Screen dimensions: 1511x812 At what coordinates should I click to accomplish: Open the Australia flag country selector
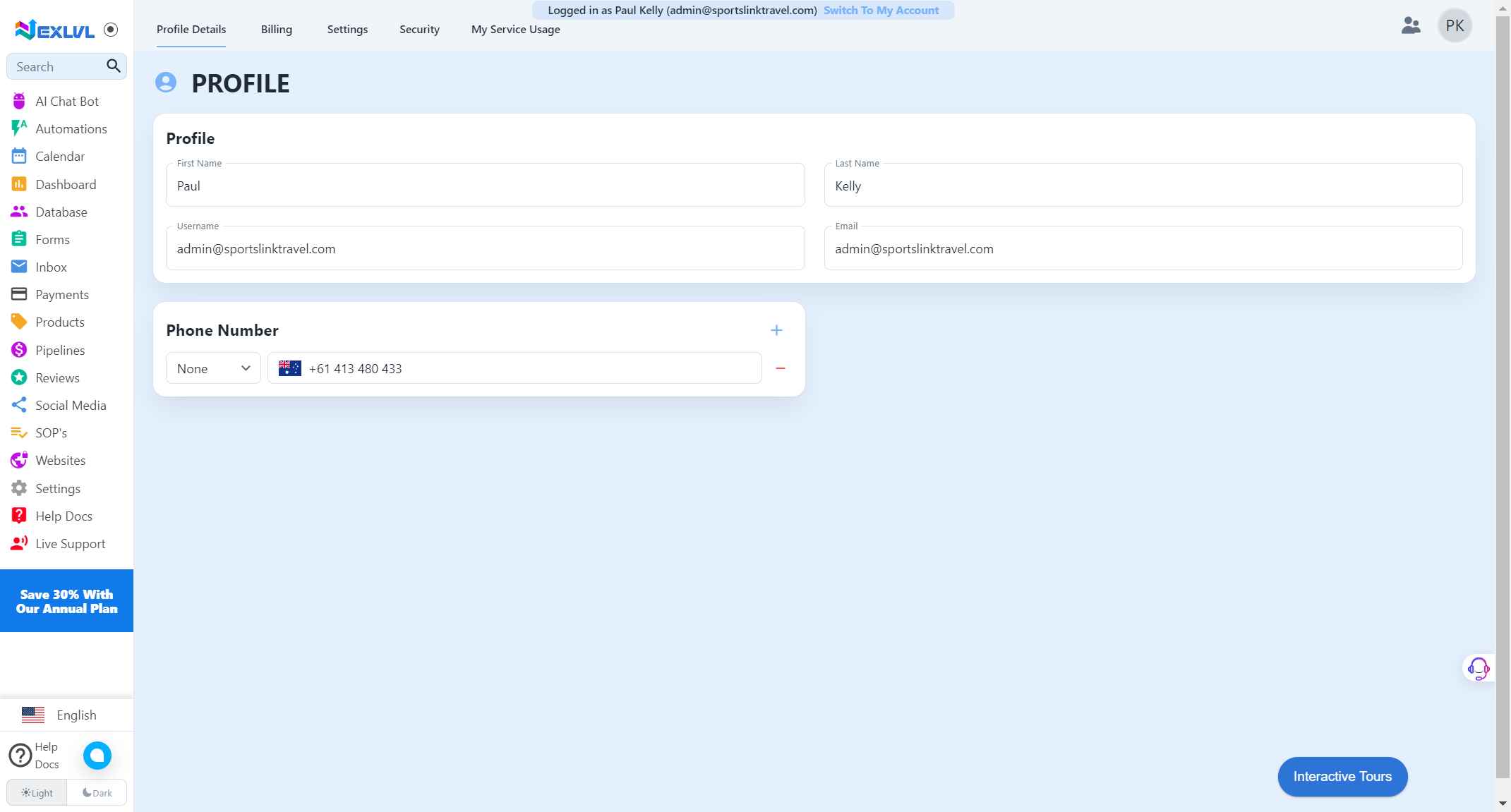click(x=290, y=368)
